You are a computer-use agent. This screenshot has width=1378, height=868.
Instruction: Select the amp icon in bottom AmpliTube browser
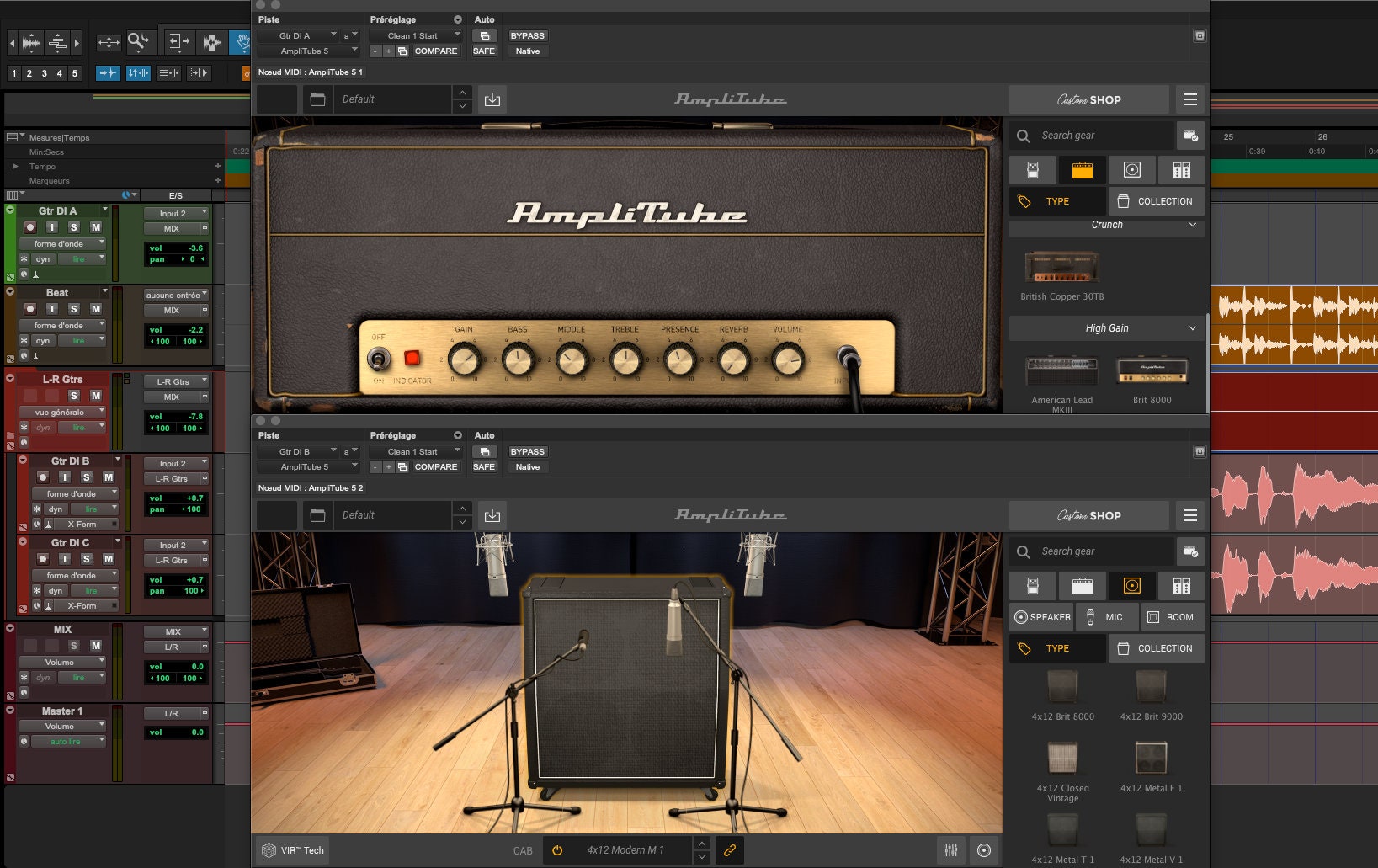pyautogui.click(x=1082, y=586)
